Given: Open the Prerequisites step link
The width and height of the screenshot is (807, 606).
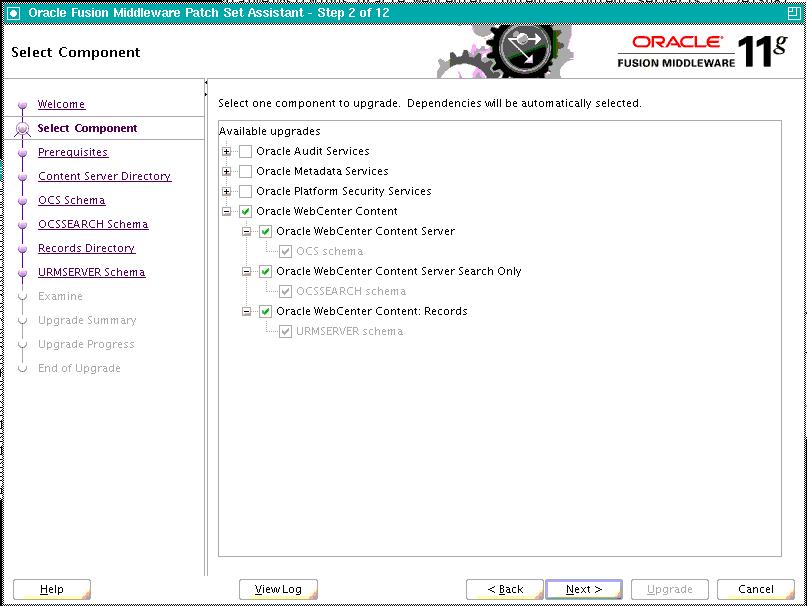Looking at the screenshot, I should tap(73, 152).
